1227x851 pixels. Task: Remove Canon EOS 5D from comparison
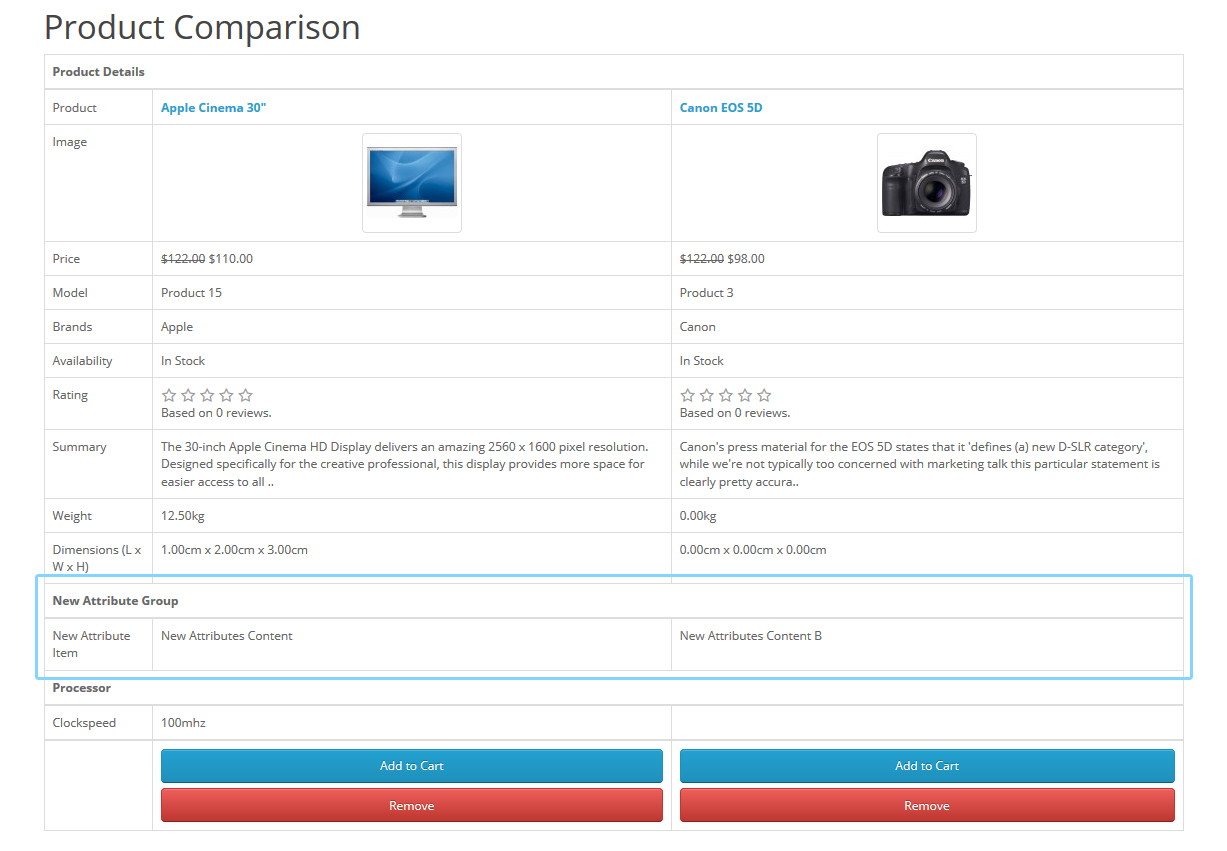coord(927,805)
